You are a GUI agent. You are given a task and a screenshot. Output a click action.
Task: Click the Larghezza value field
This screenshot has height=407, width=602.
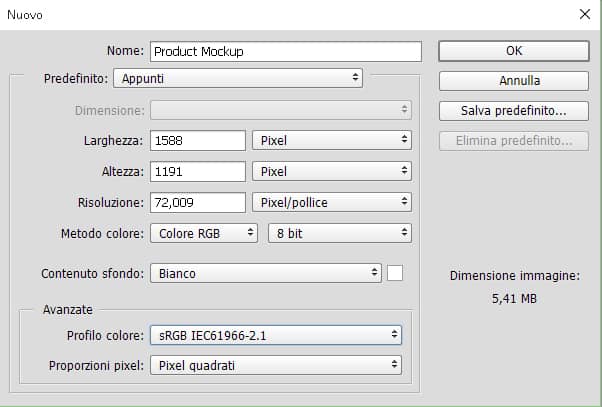(198, 141)
